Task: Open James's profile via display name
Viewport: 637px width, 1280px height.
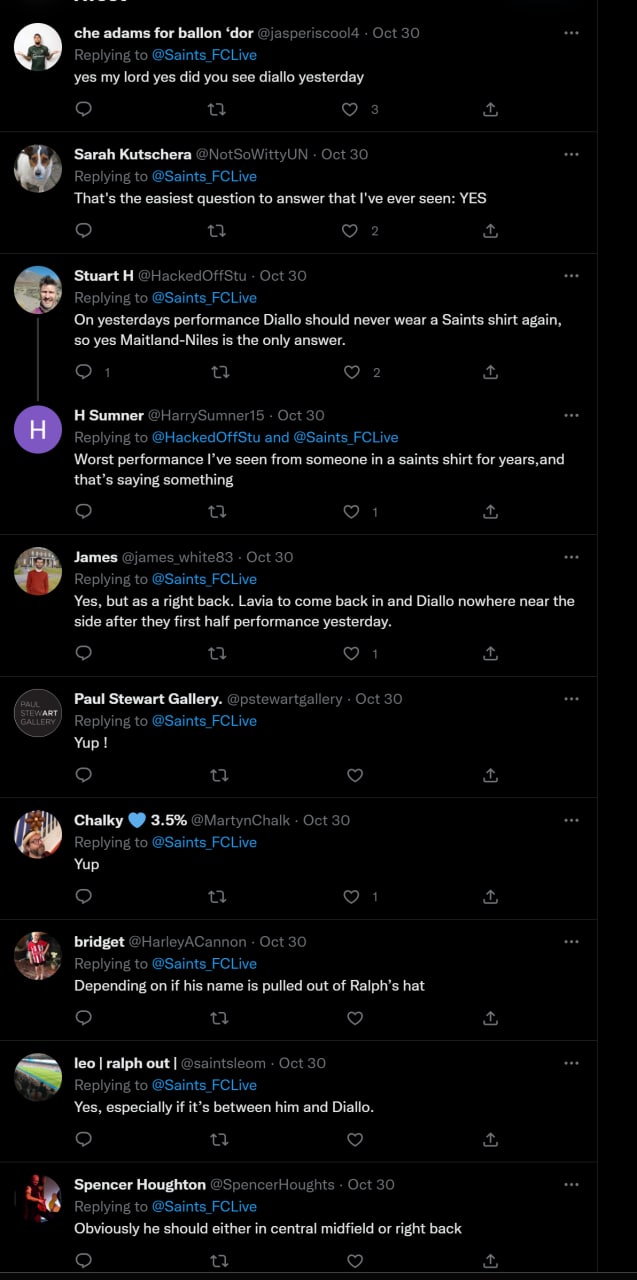Action: tap(96, 557)
